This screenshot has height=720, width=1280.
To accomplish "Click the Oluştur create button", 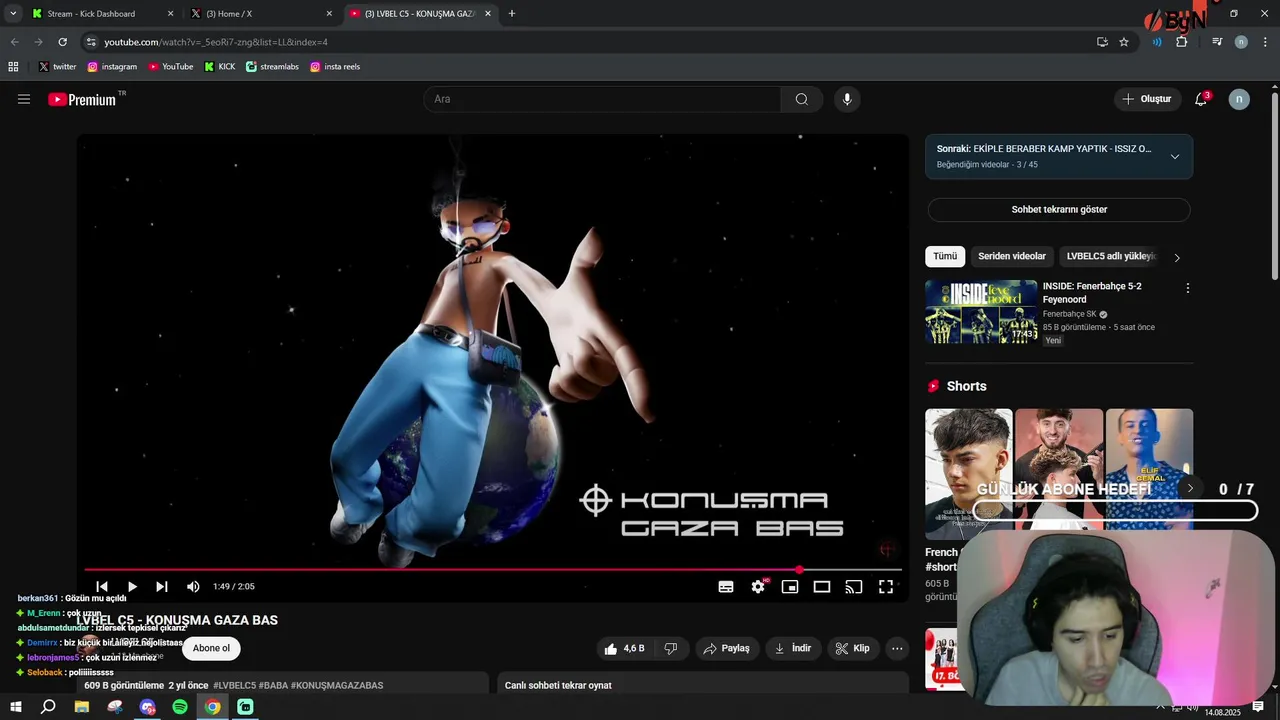I will [x=1147, y=99].
